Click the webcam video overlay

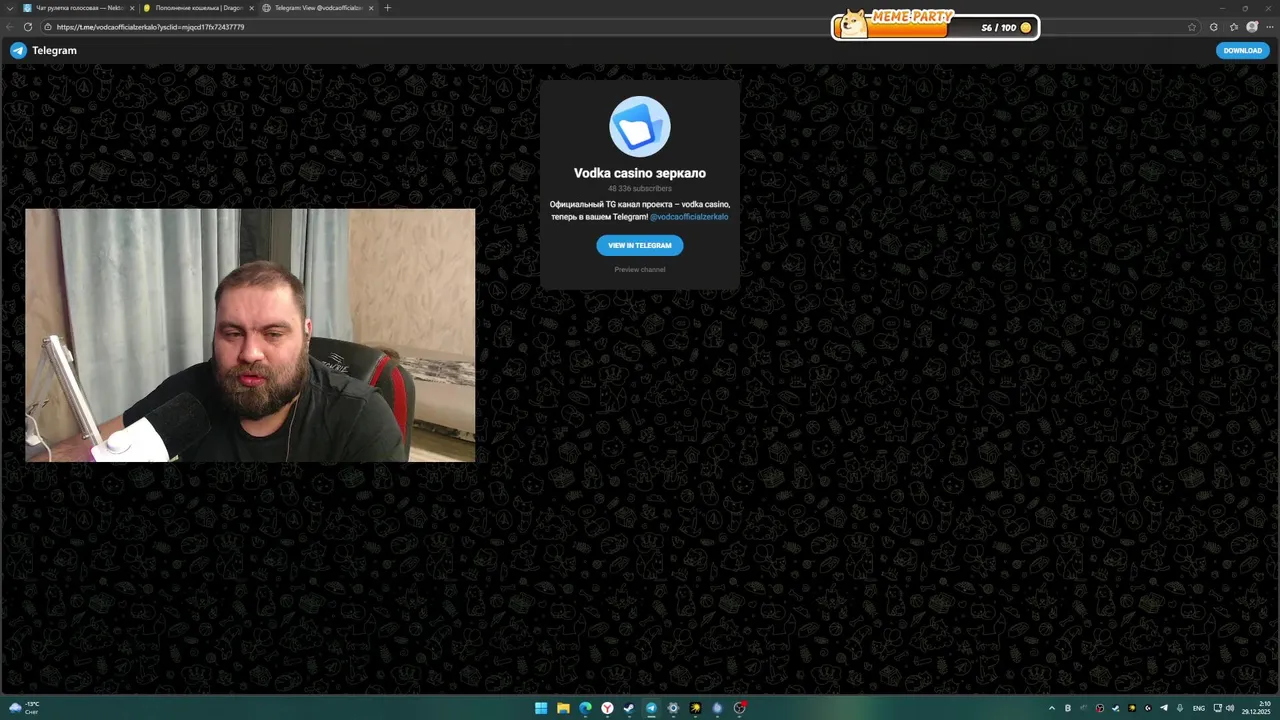click(250, 335)
